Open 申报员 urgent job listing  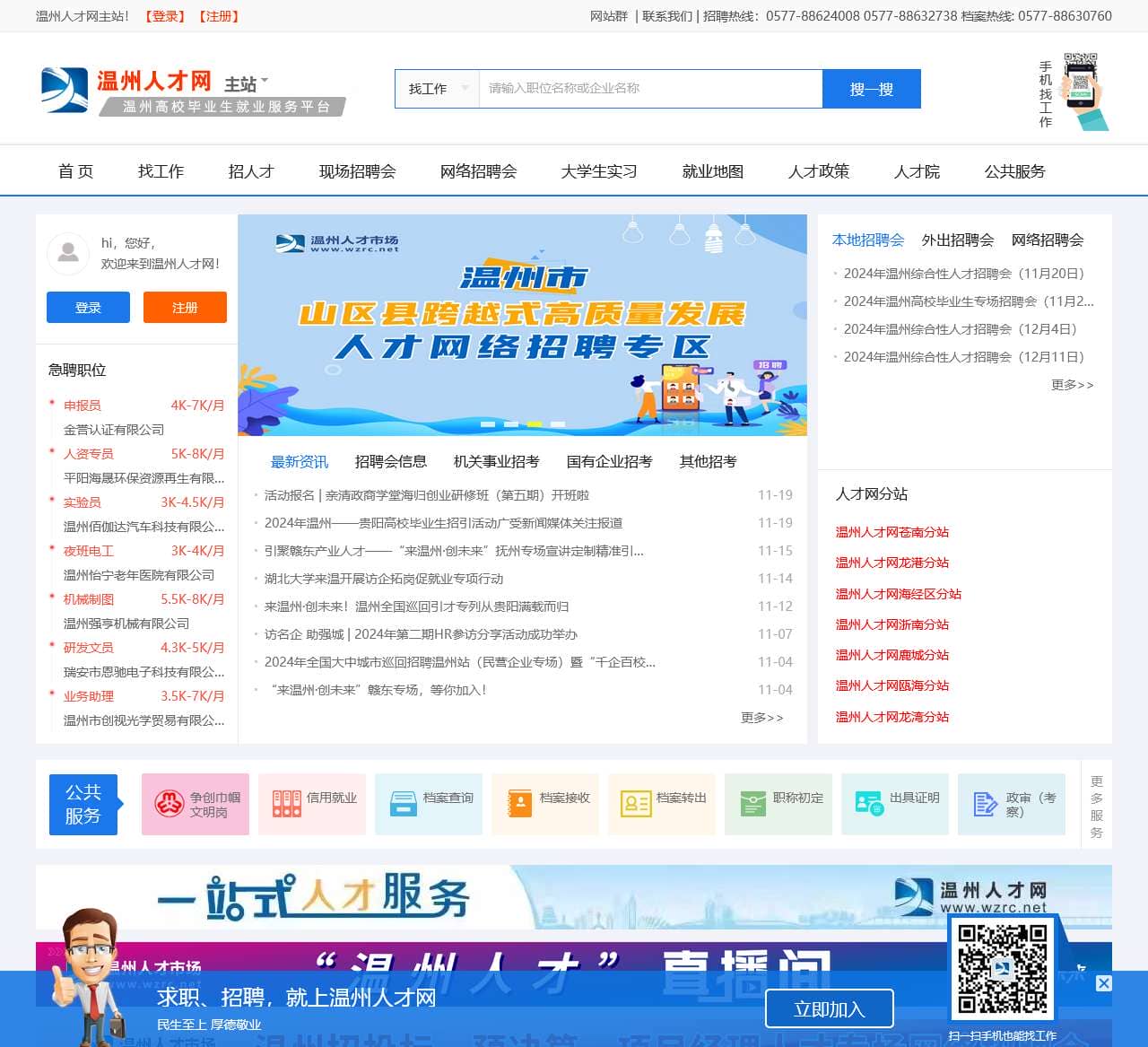[x=83, y=406]
